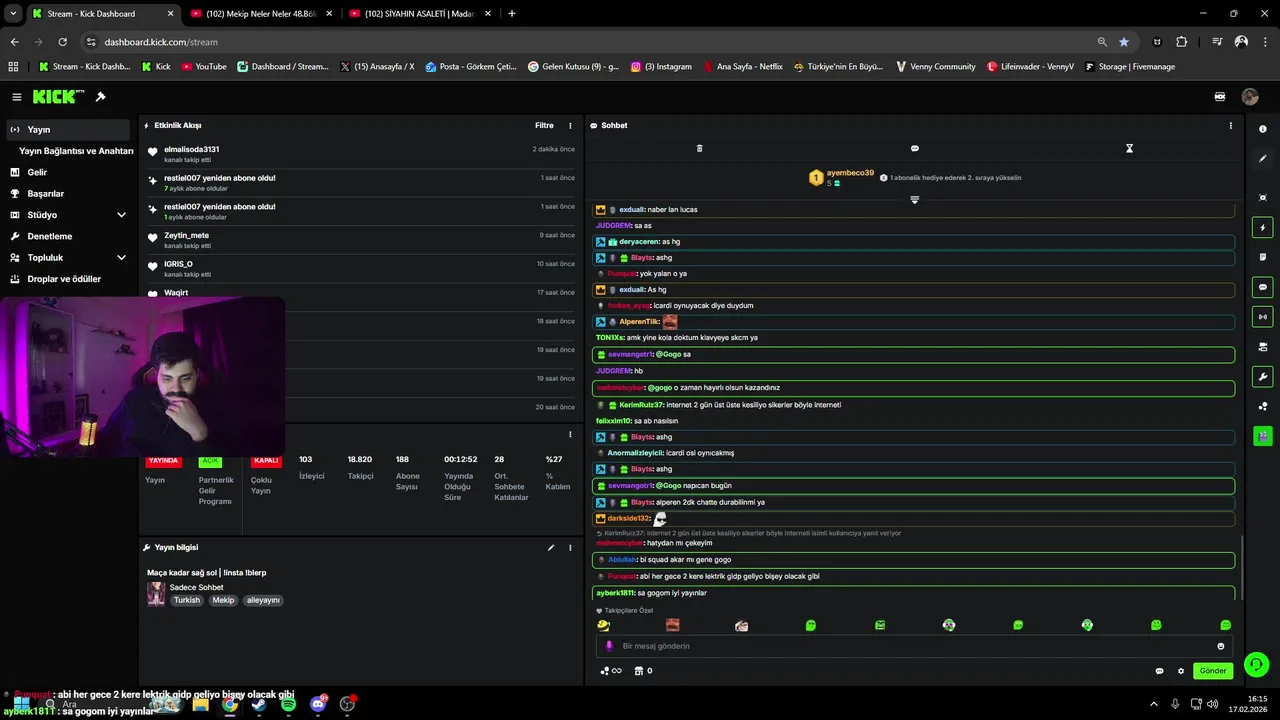Bookmark page with the star icon
The height and width of the screenshot is (720, 1280).
click(1124, 42)
